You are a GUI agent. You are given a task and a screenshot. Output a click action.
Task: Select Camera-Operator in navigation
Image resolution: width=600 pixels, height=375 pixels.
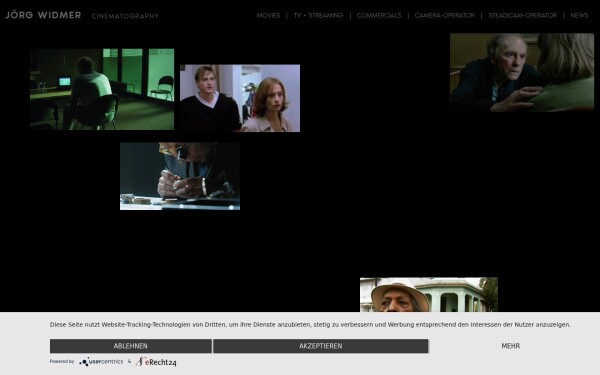coord(445,16)
